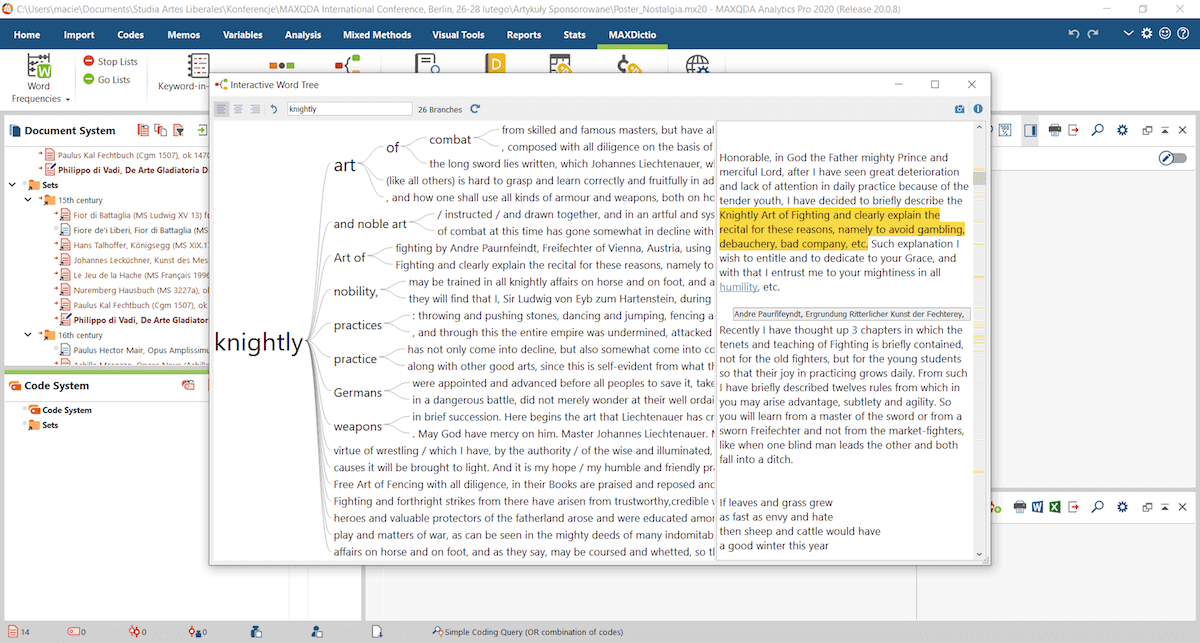Open Word Frequencies dropdown arrow
The image size is (1200, 643).
pos(68,100)
